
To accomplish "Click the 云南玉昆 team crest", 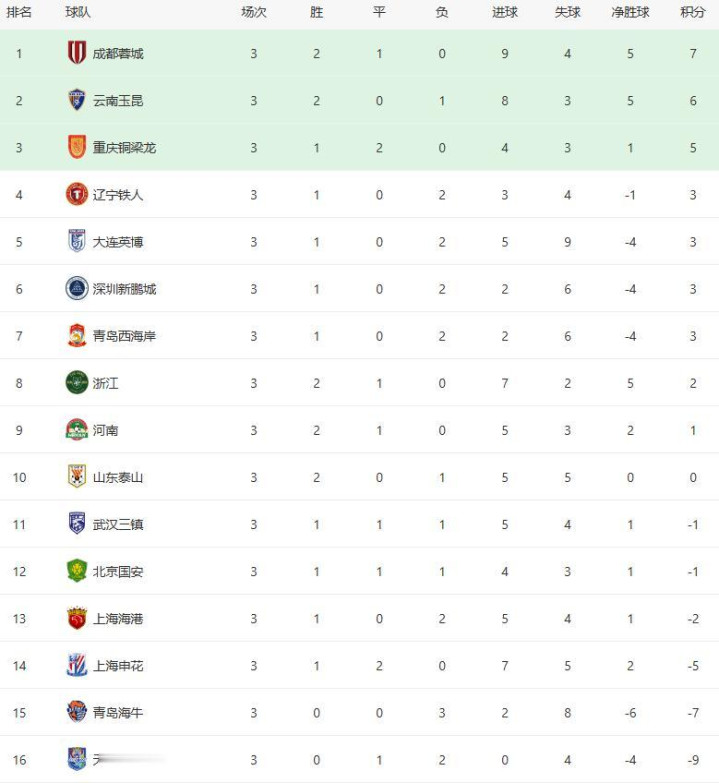I will coord(77,100).
